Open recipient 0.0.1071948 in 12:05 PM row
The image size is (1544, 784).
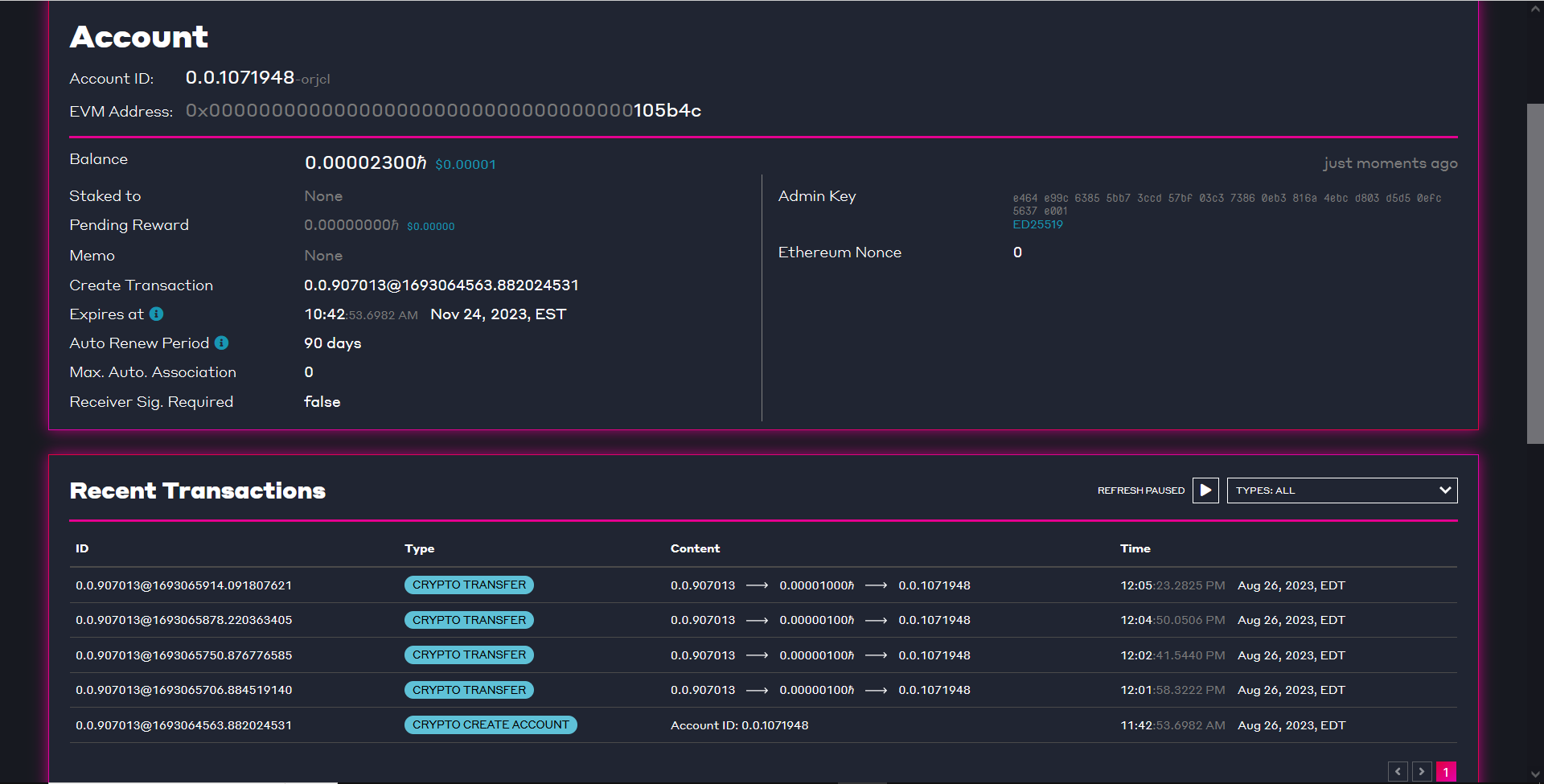coord(934,585)
